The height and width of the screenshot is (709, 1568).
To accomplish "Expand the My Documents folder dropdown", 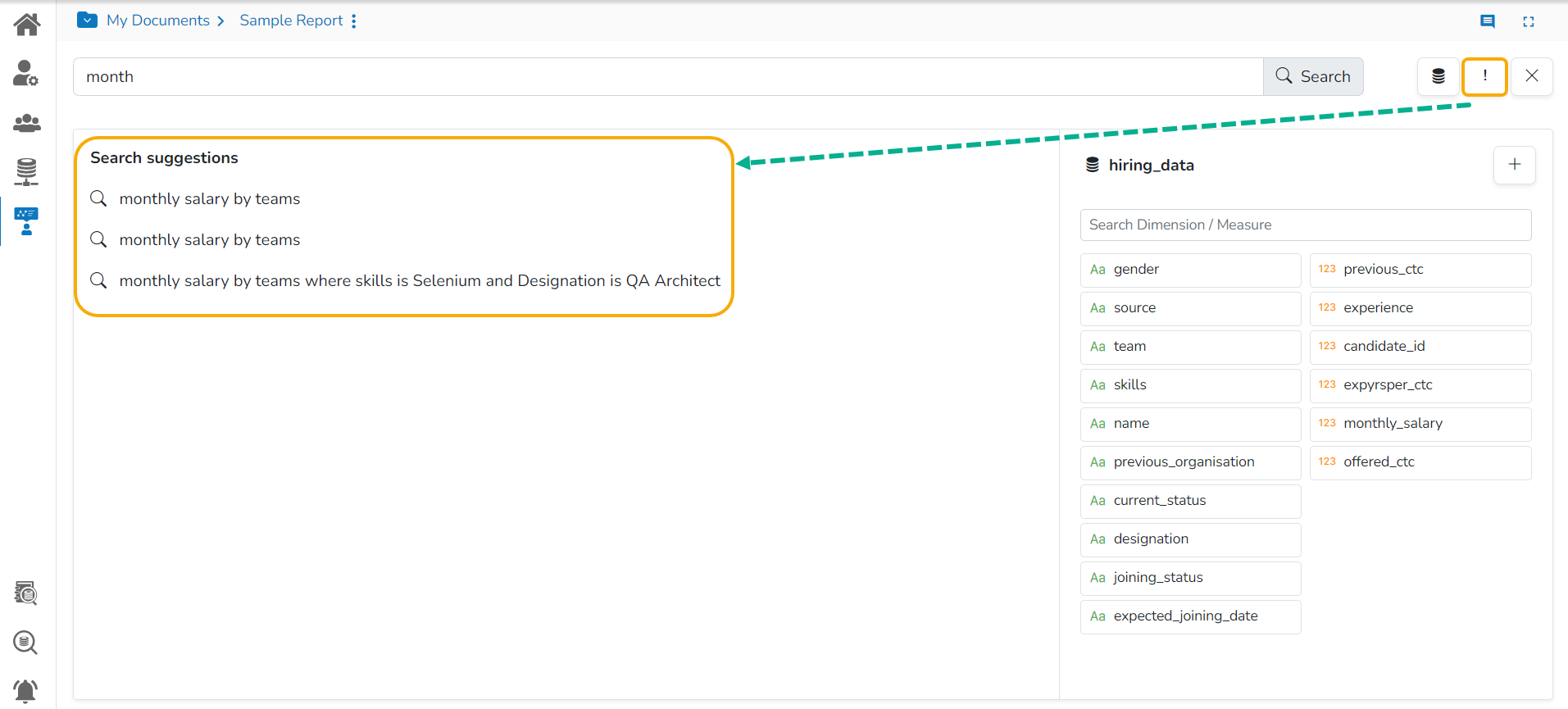I will [x=87, y=20].
